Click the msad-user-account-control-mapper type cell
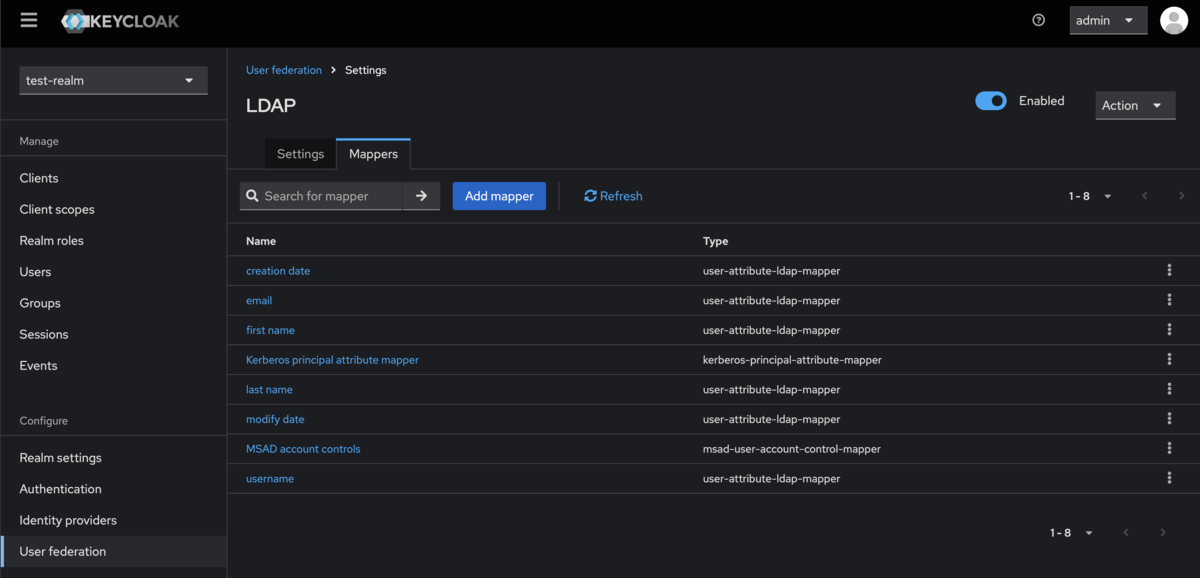The width and height of the screenshot is (1200, 578). pyautogui.click(x=792, y=449)
